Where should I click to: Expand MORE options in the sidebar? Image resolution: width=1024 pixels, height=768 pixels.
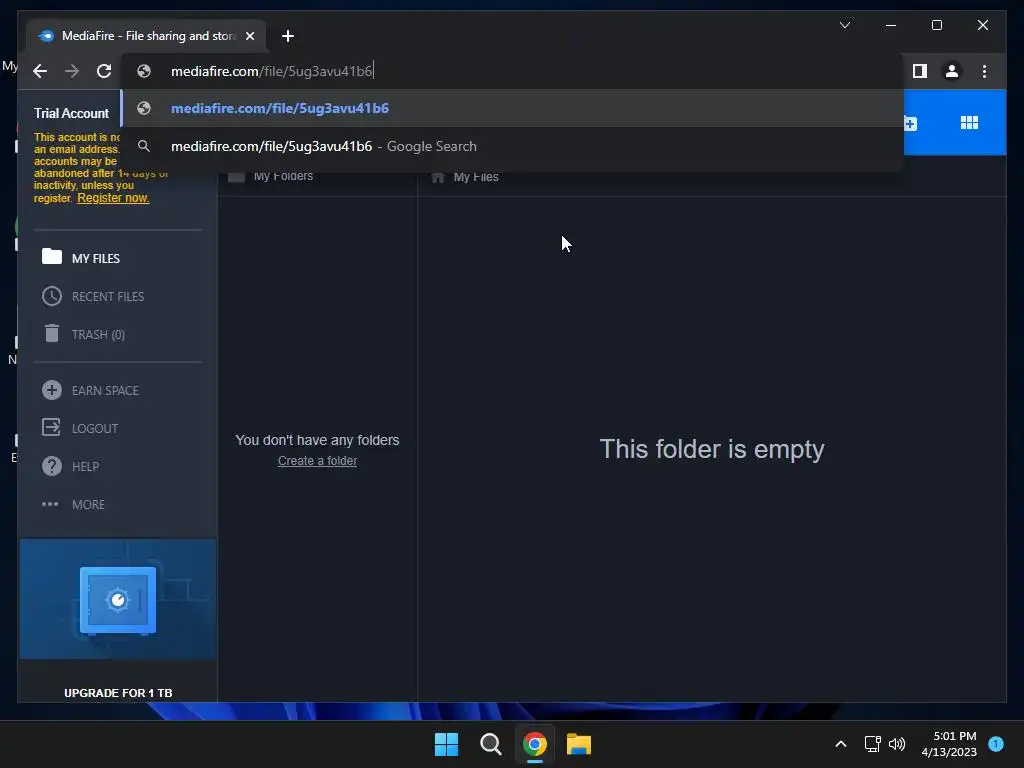[88, 504]
